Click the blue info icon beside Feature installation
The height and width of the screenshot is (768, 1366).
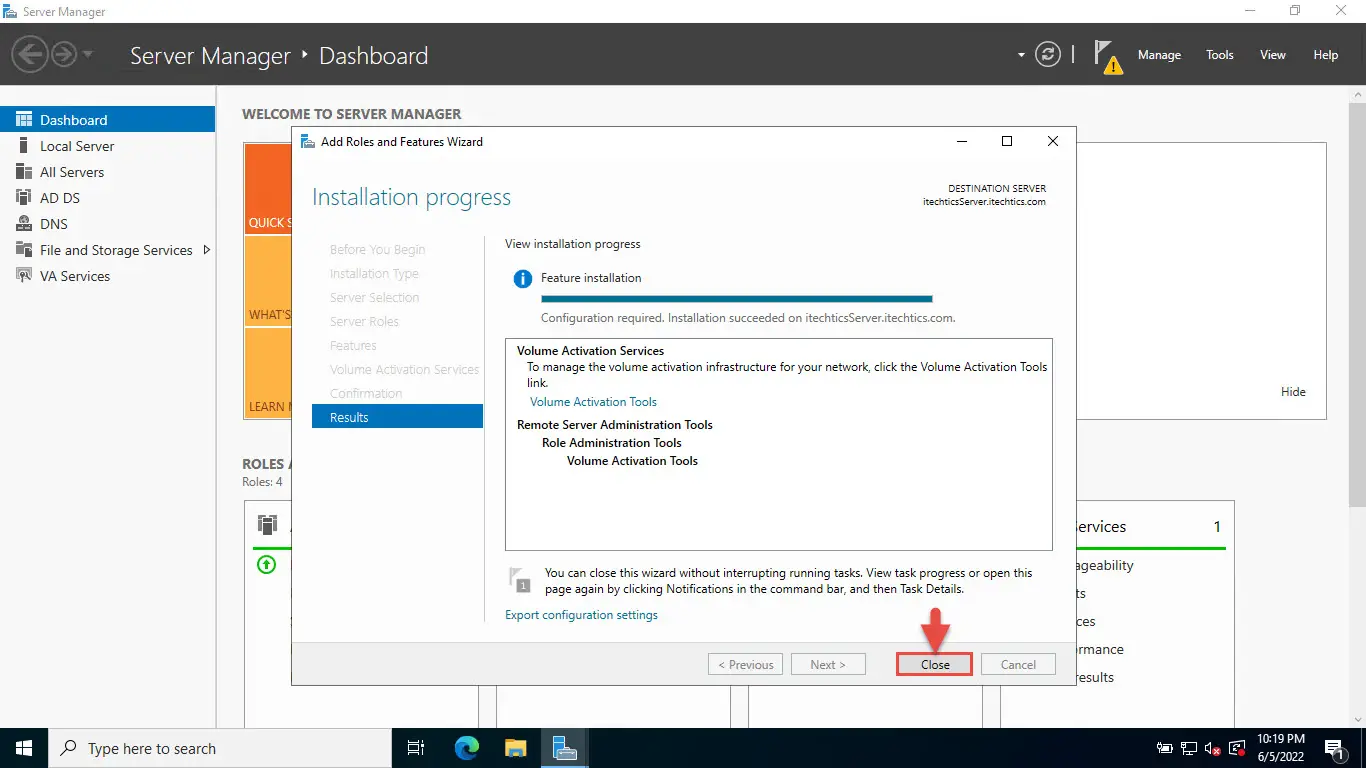522,279
